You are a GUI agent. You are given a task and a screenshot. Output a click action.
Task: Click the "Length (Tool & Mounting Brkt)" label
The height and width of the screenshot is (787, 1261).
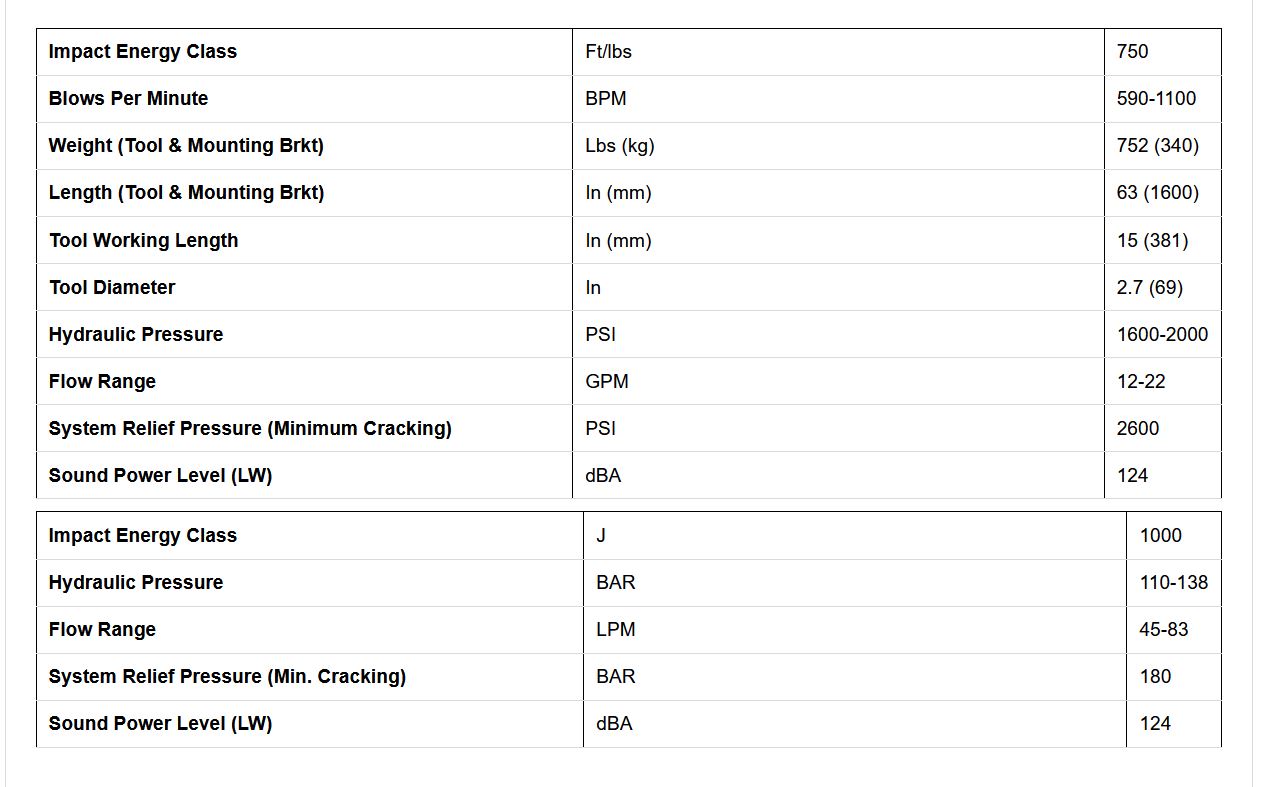186,193
